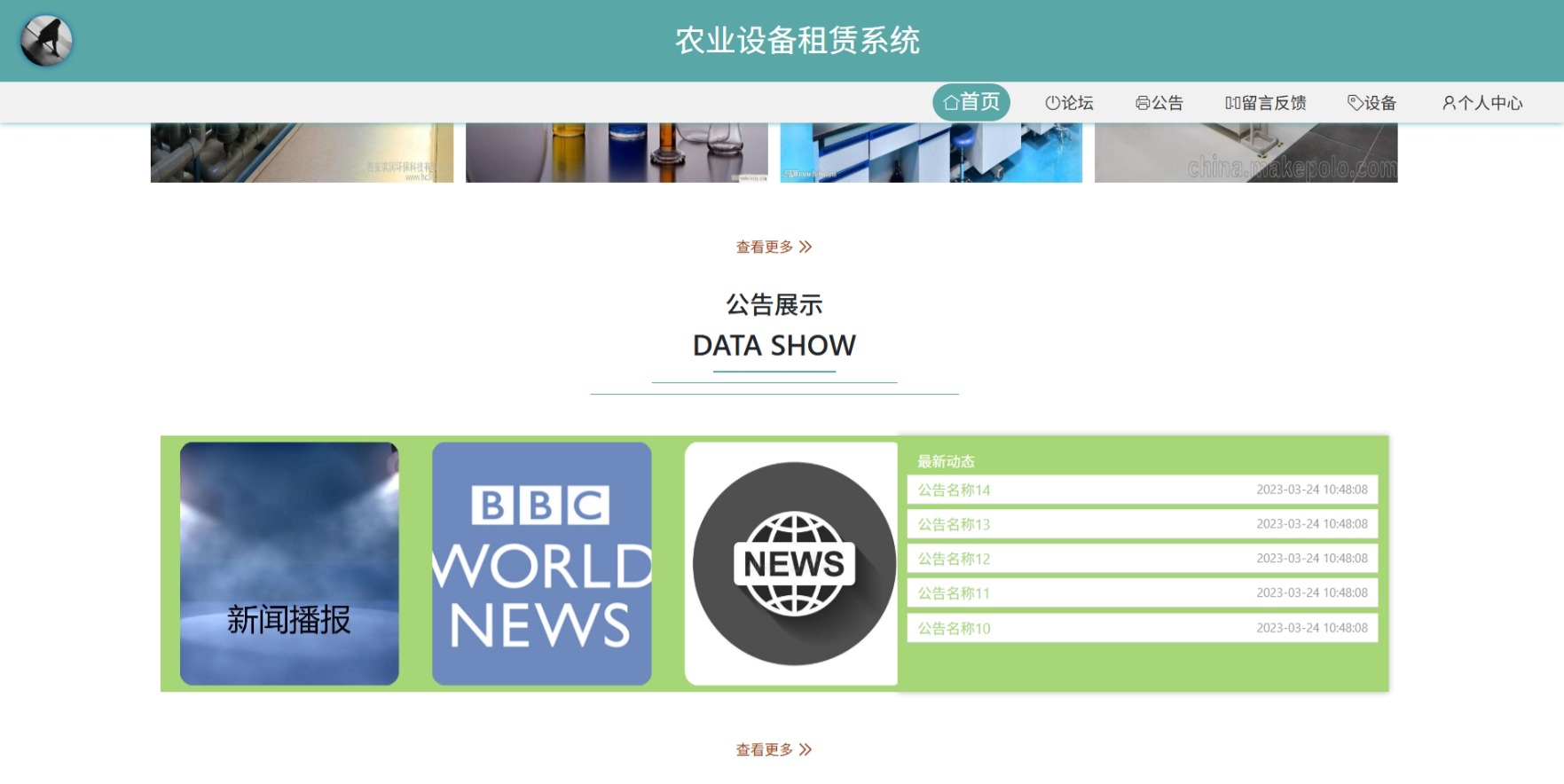Open announcement 公告名称13
This screenshot has width=1564, height=784.
[x=1143, y=524]
